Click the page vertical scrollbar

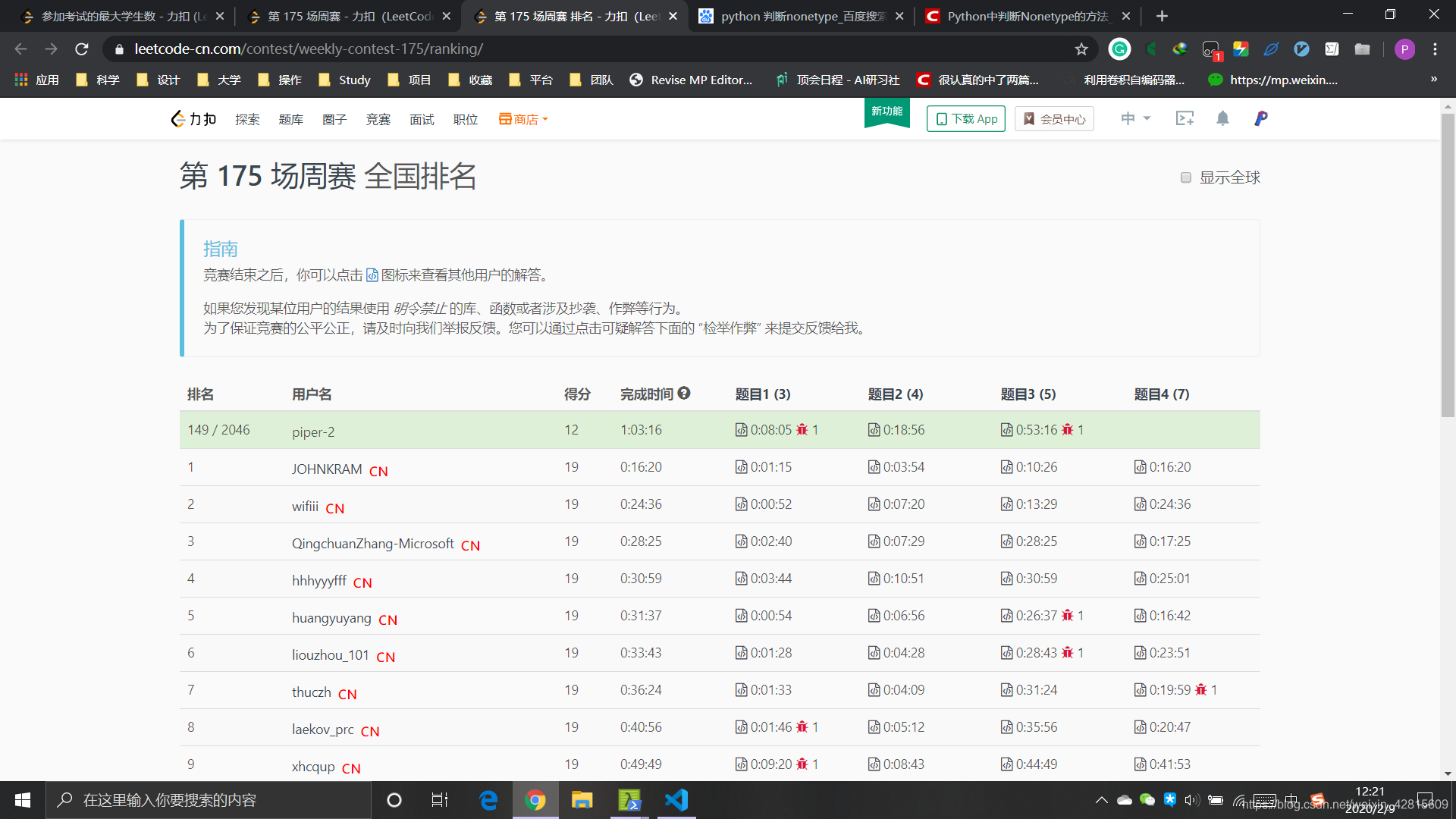tap(1448, 265)
